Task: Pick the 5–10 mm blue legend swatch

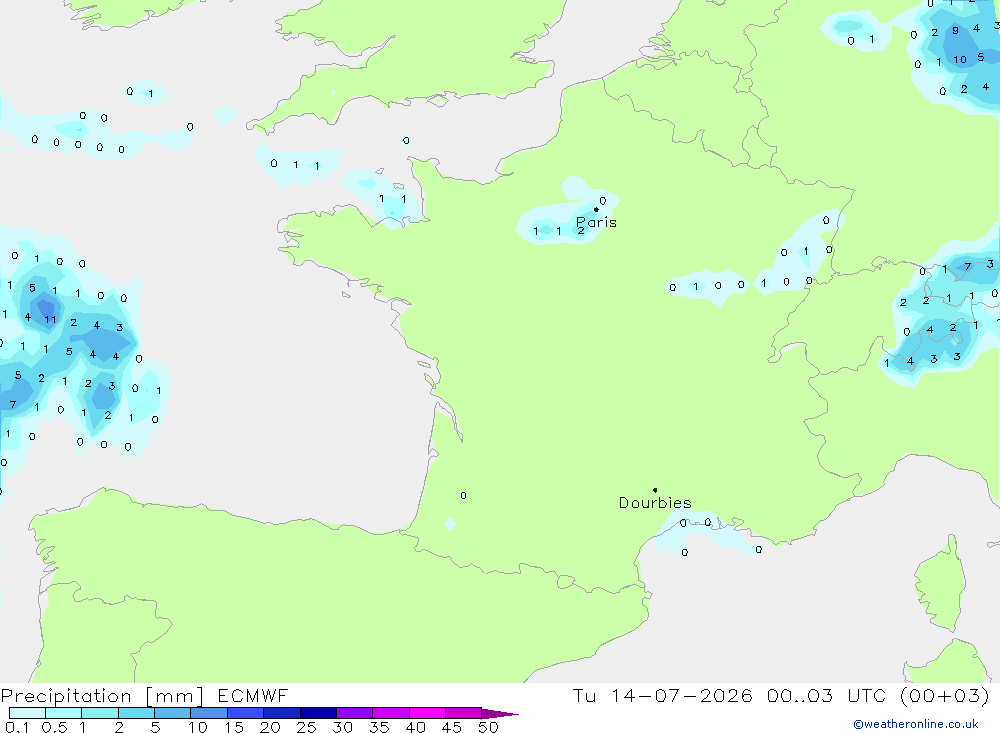Action: click(x=172, y=713)
